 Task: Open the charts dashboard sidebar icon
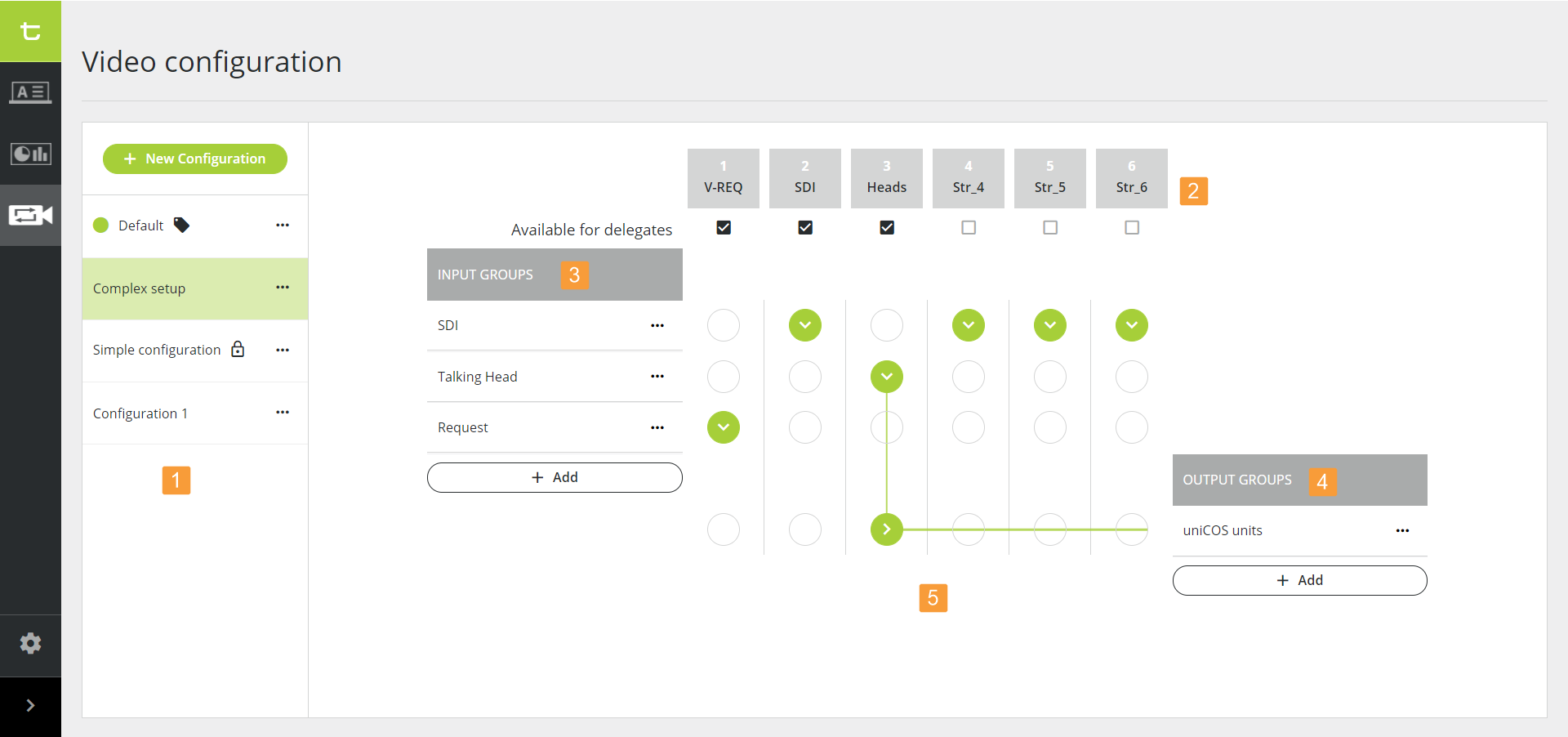pyautogui.click(x=30, y=154)
